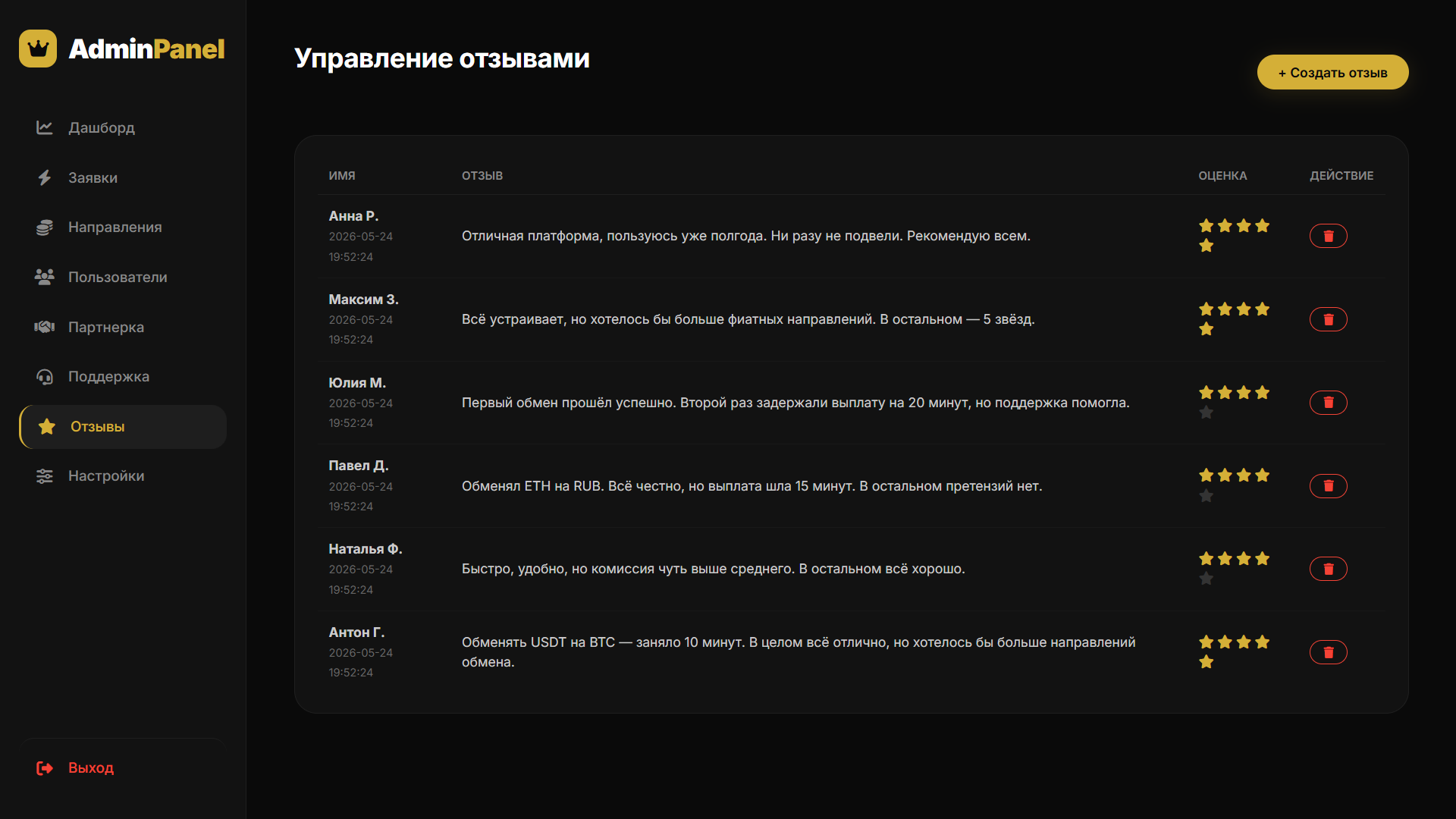Click the Управление отзывами page heading
The height and width of the screenshot is (819, 1456).
[x=442, y=58]
